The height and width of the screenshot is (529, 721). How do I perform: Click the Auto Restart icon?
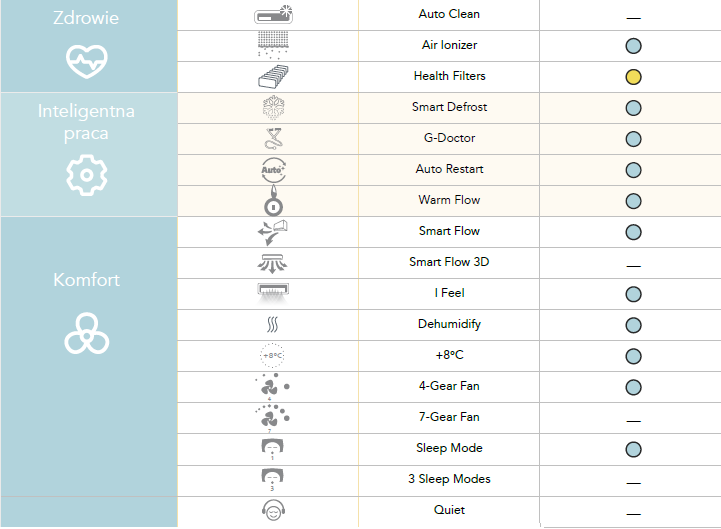click(x=272, y=170)
